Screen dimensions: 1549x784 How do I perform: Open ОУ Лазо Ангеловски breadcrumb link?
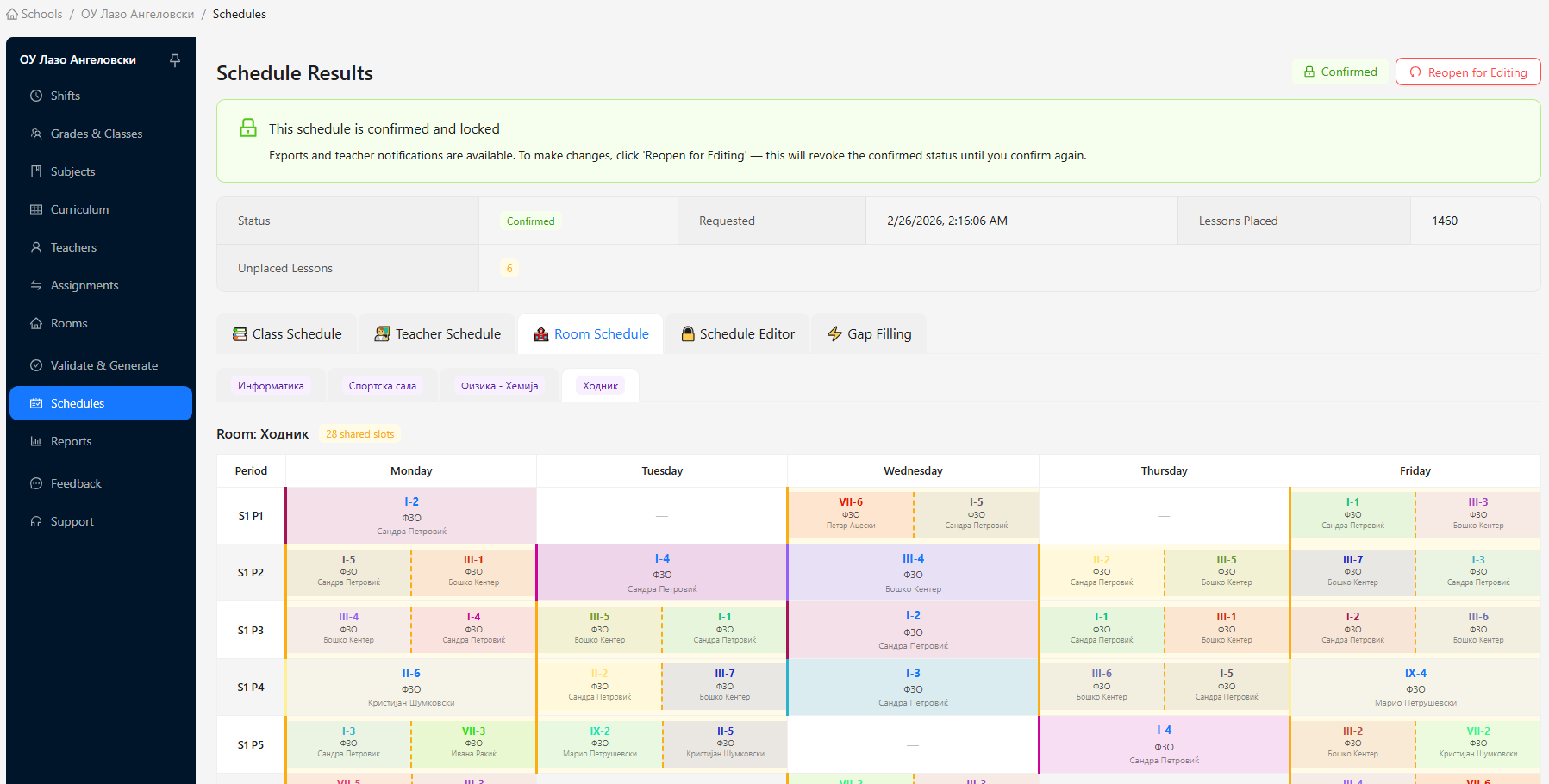pyautogui.click(x=138, y=14)
